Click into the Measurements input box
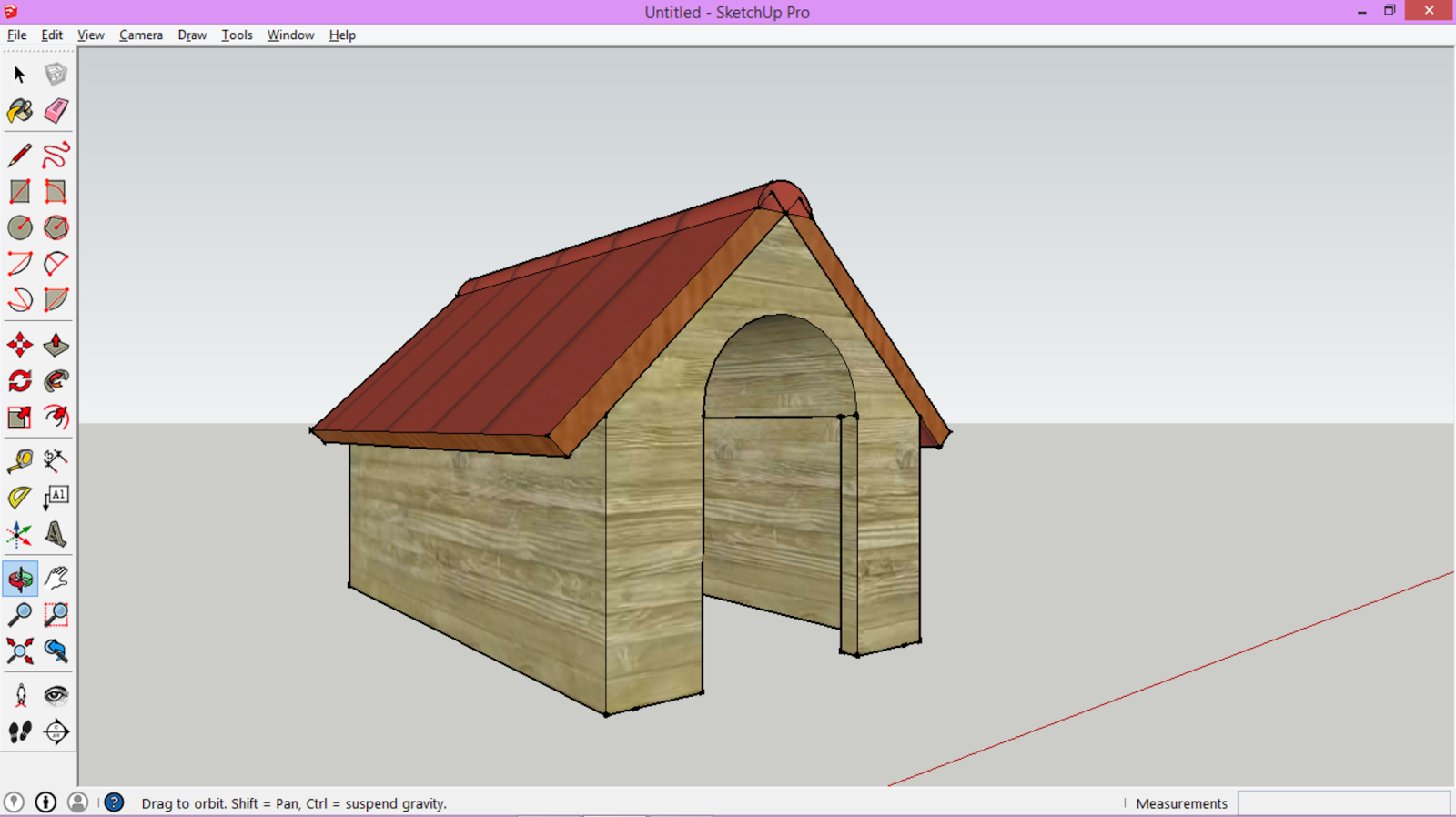This screenshot has width=1456, height=817. point(1343,802)
